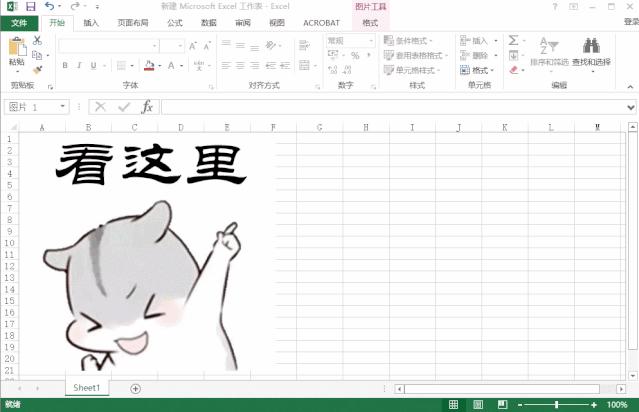Align text to top

coord(226,44)
